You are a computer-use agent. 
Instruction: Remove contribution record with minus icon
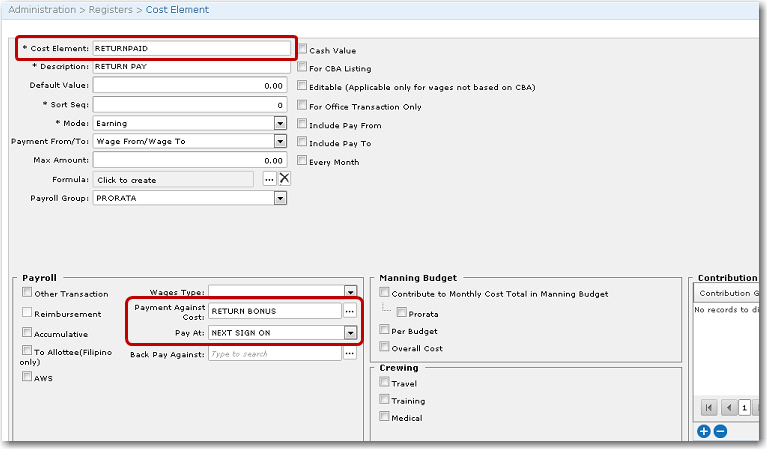720,431
